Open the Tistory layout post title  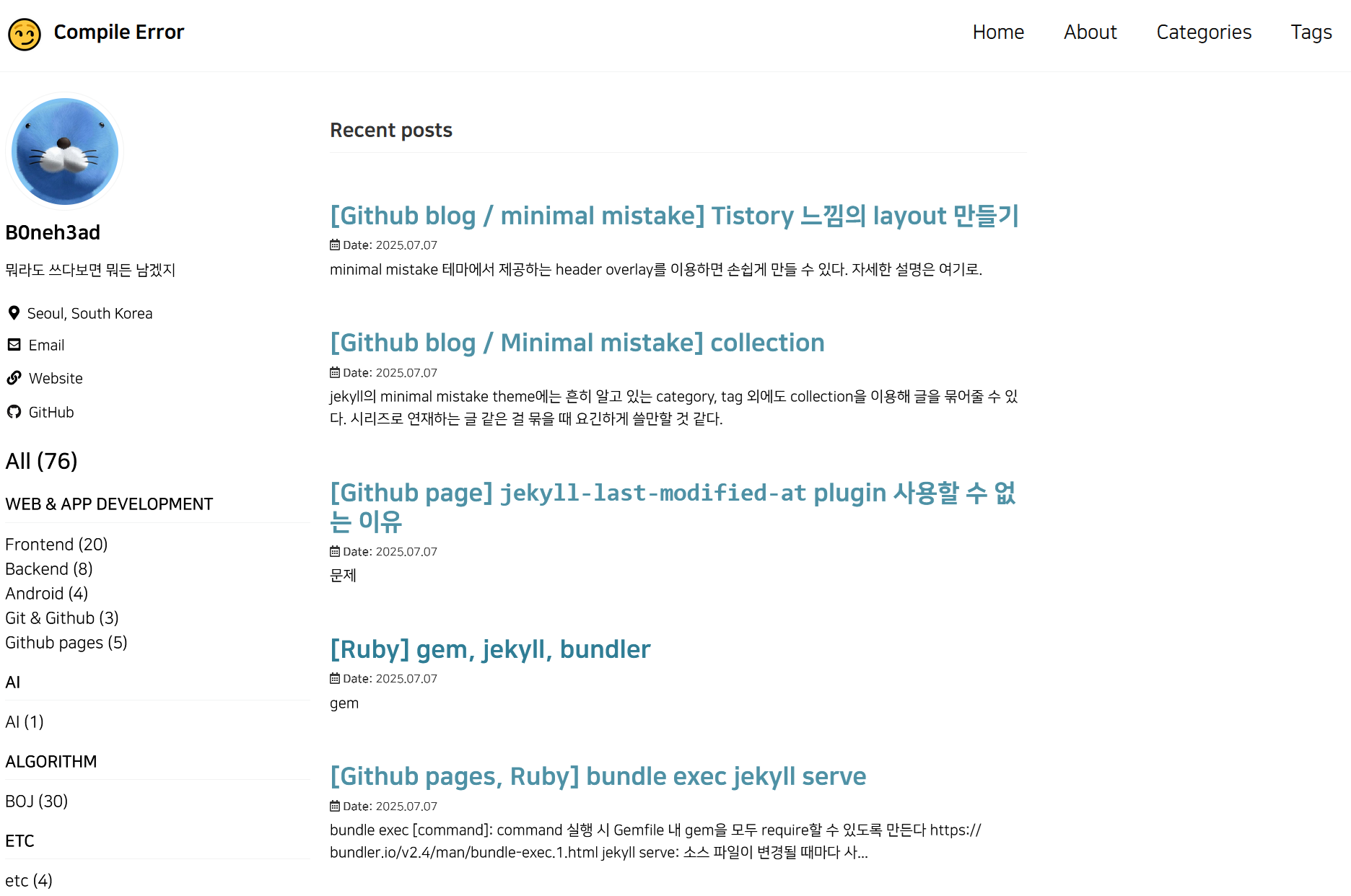[674, 216]
